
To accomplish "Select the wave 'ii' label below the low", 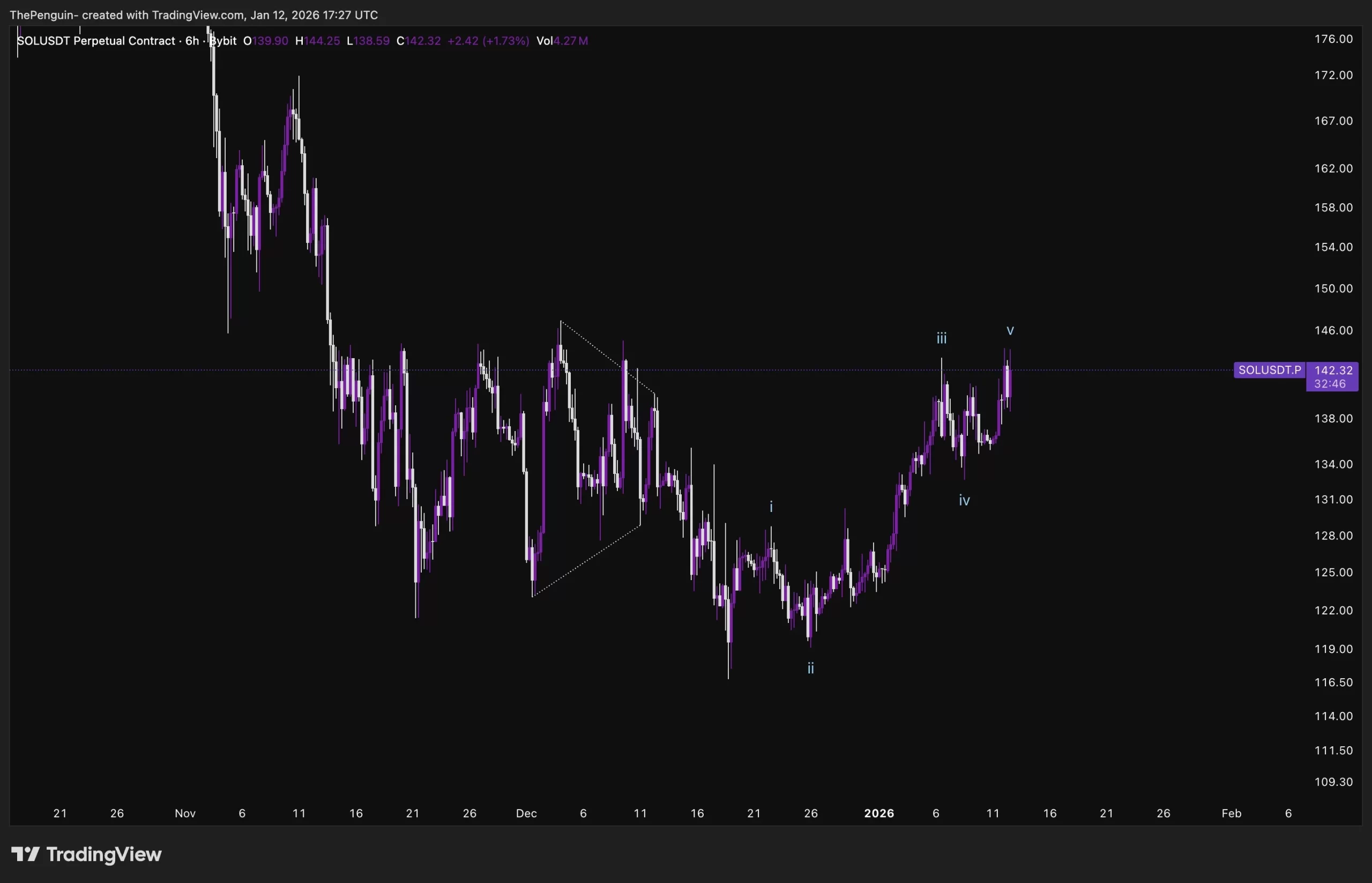I will (810, 668).
